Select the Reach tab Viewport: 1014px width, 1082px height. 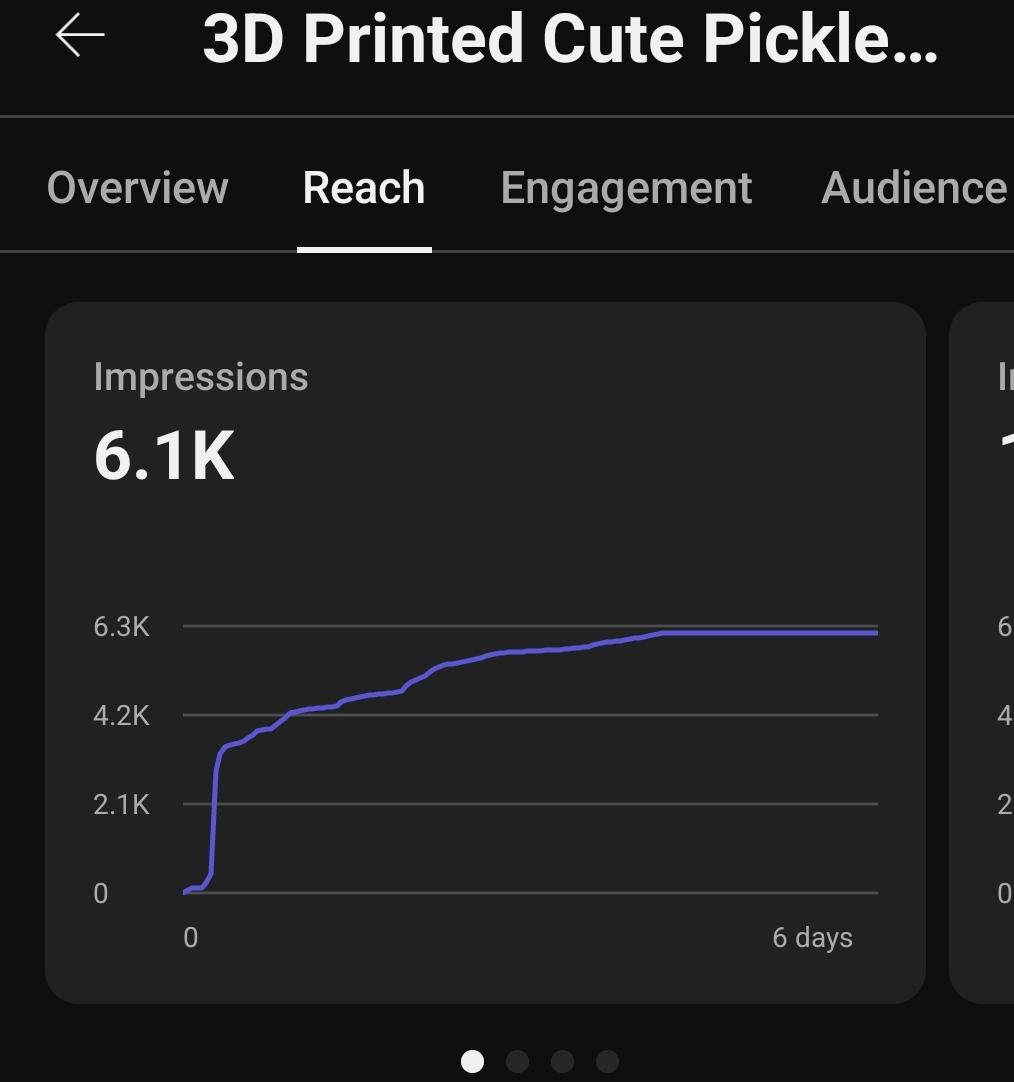[x=363, y=187]
